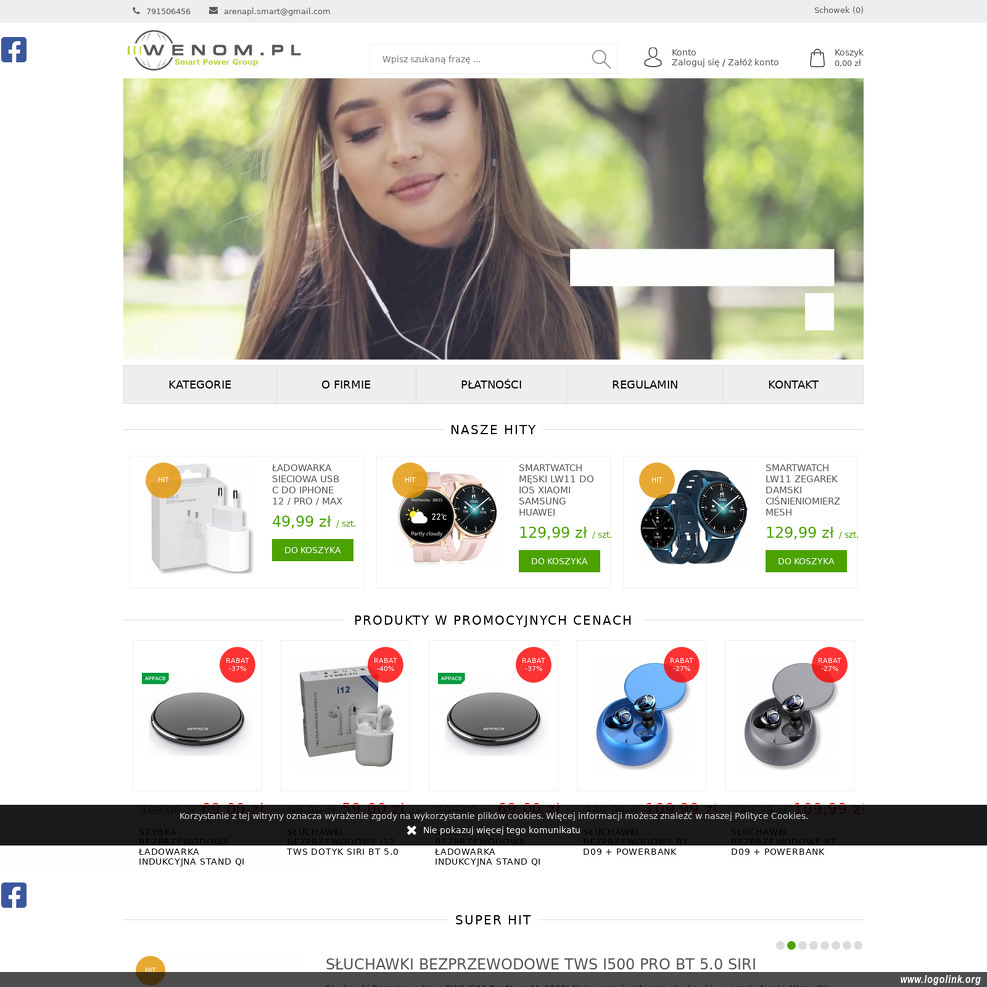Open the REGULAMIN page
This screenshot has width=987, height=987.
[x=645, y=385]
